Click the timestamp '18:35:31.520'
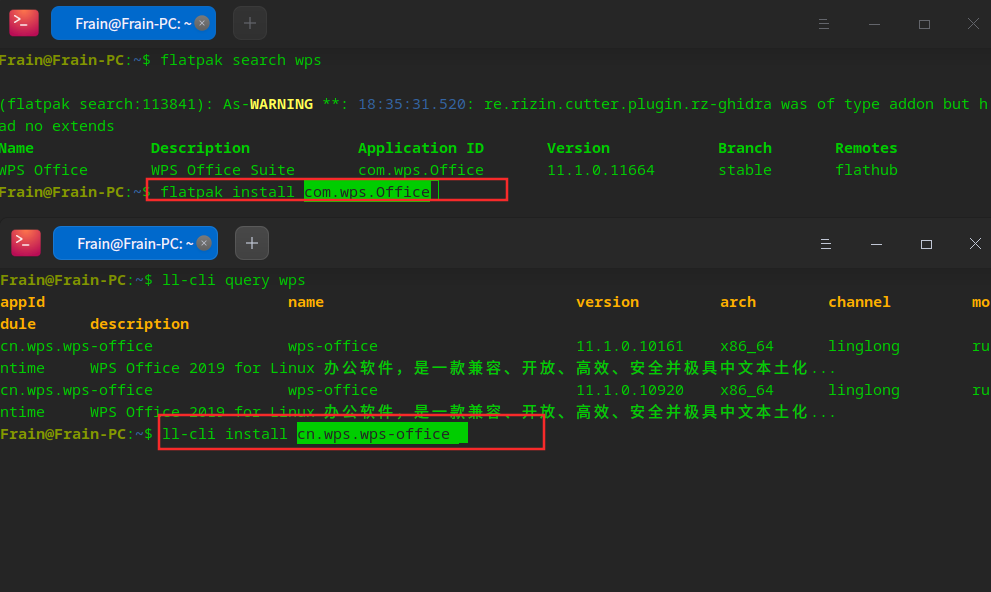Viewport: 991px width, 592px height. click(412, 104)
